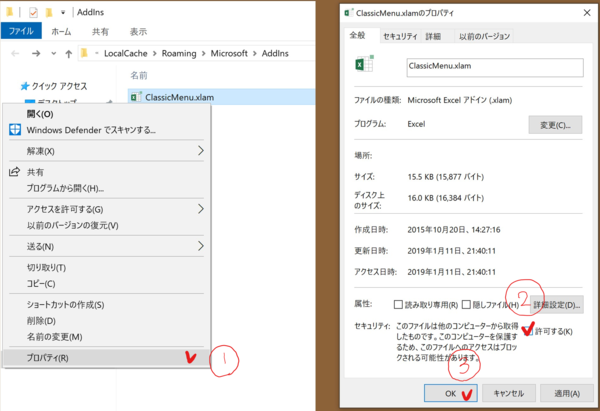Click the AddIns breadcrumb in the path
This screenshot has width=600, height=411.
[x=275, y=54]
